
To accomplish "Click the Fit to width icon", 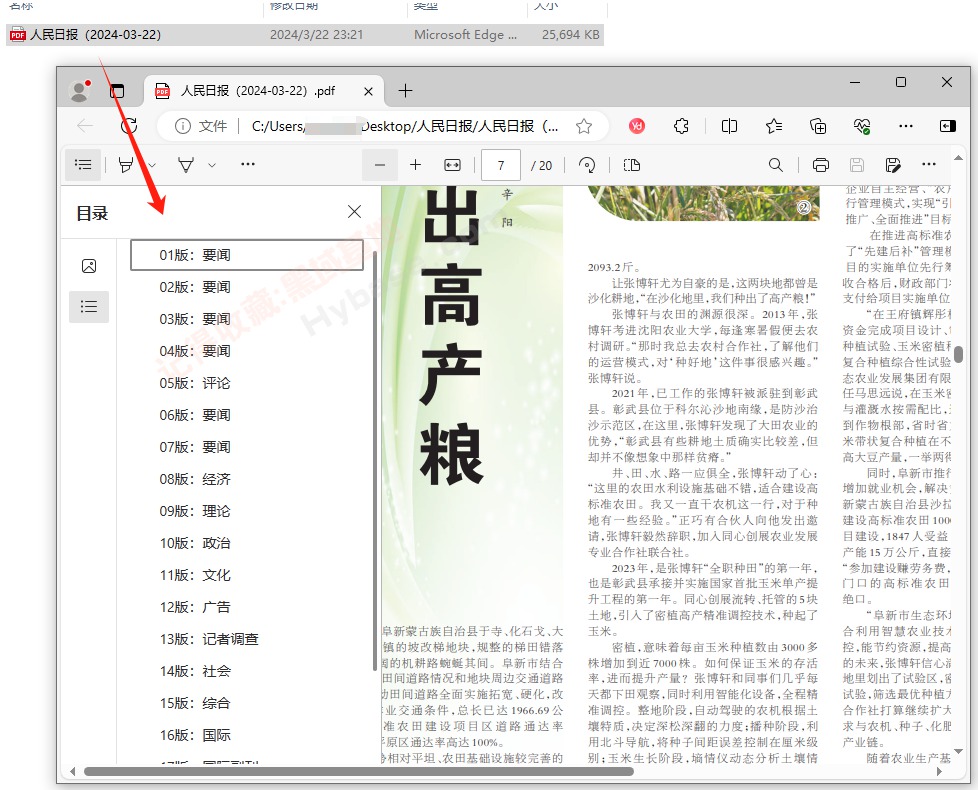I will [452, 165].
